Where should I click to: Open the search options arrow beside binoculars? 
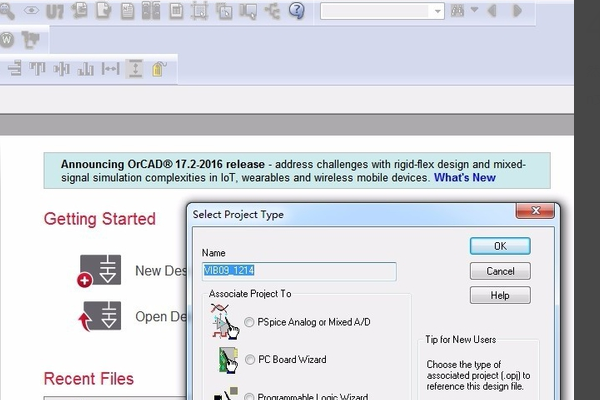[x=474, y=10]
